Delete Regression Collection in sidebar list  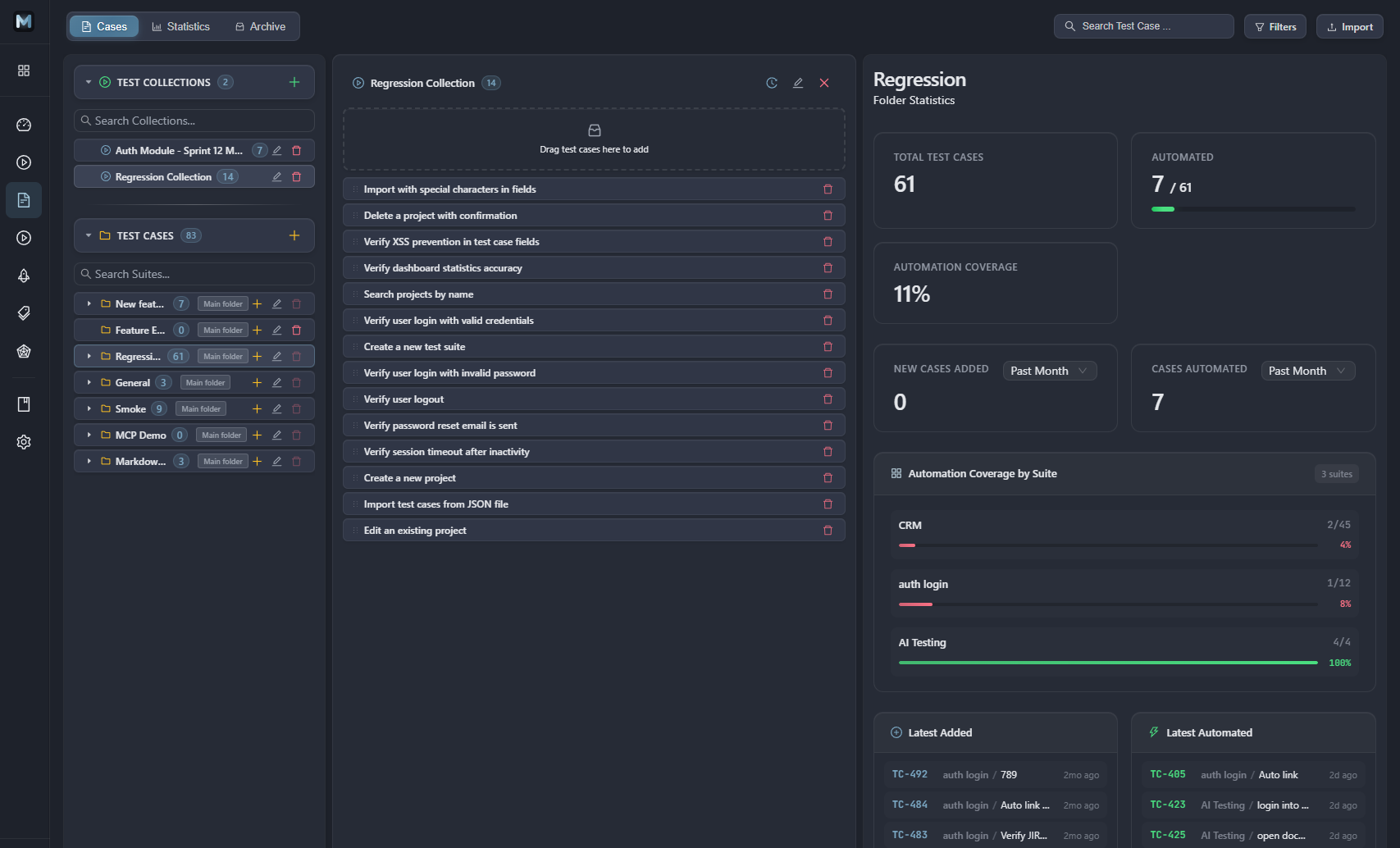coord(297,177)
